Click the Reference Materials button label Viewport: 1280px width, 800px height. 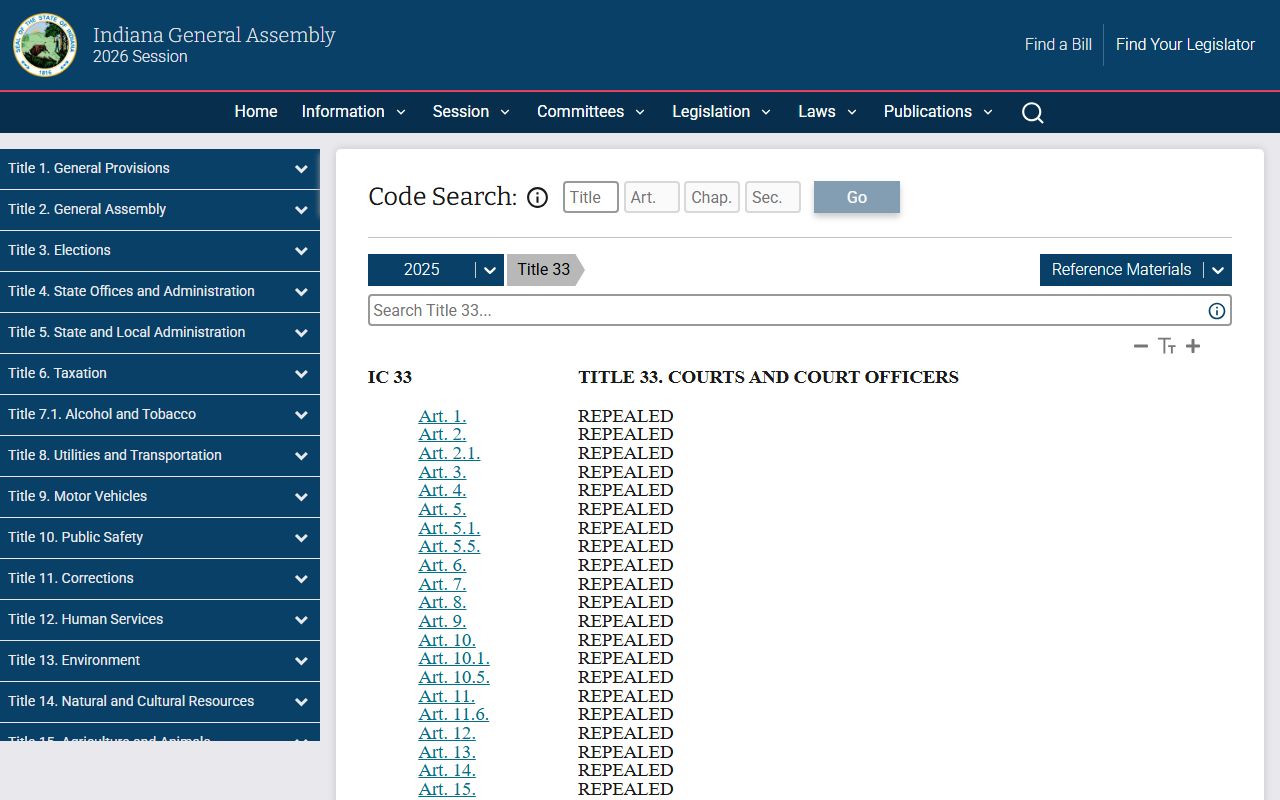pyautogui.click(x=1121, y=270)
